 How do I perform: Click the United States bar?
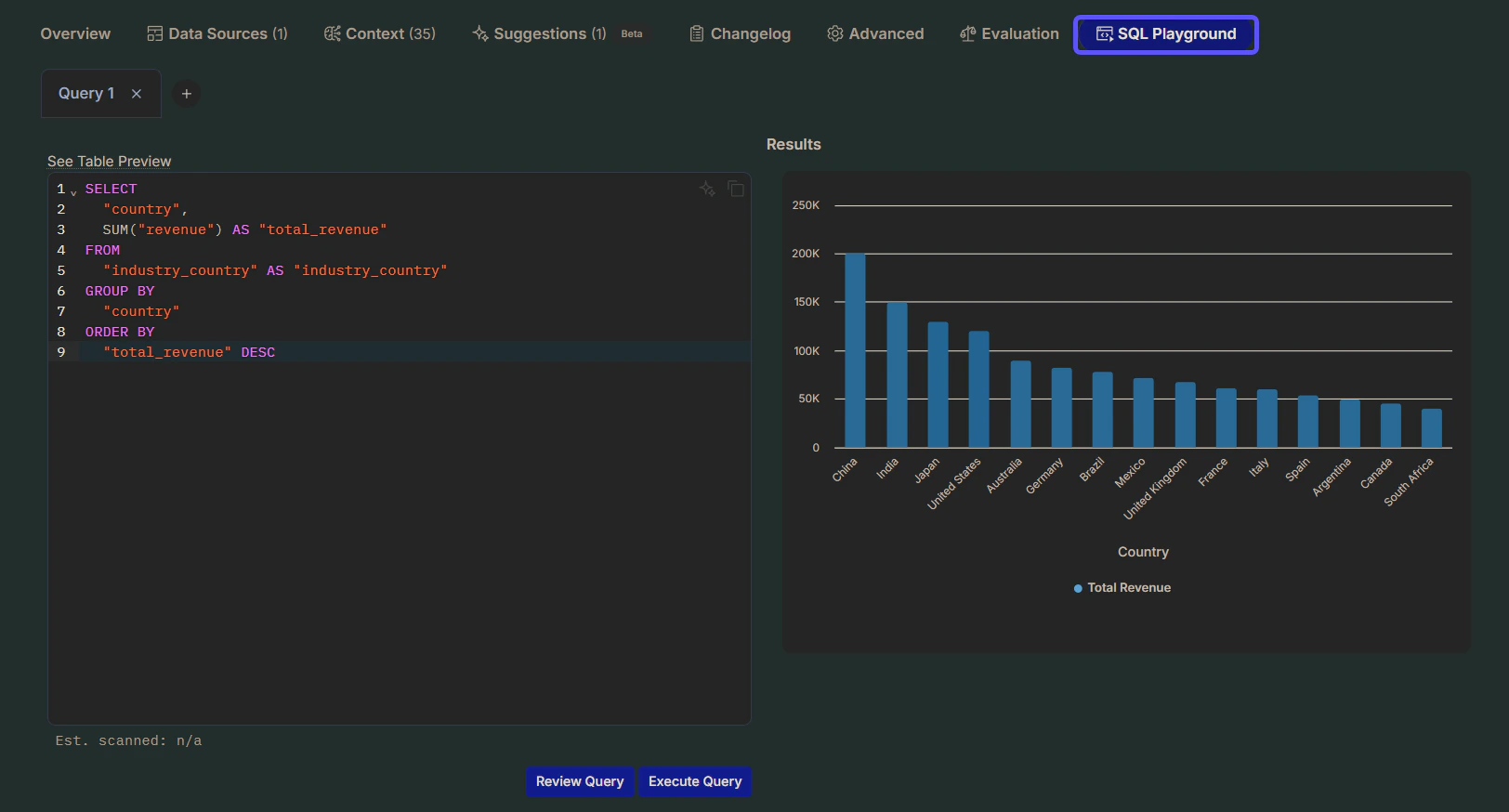point(978,389)
